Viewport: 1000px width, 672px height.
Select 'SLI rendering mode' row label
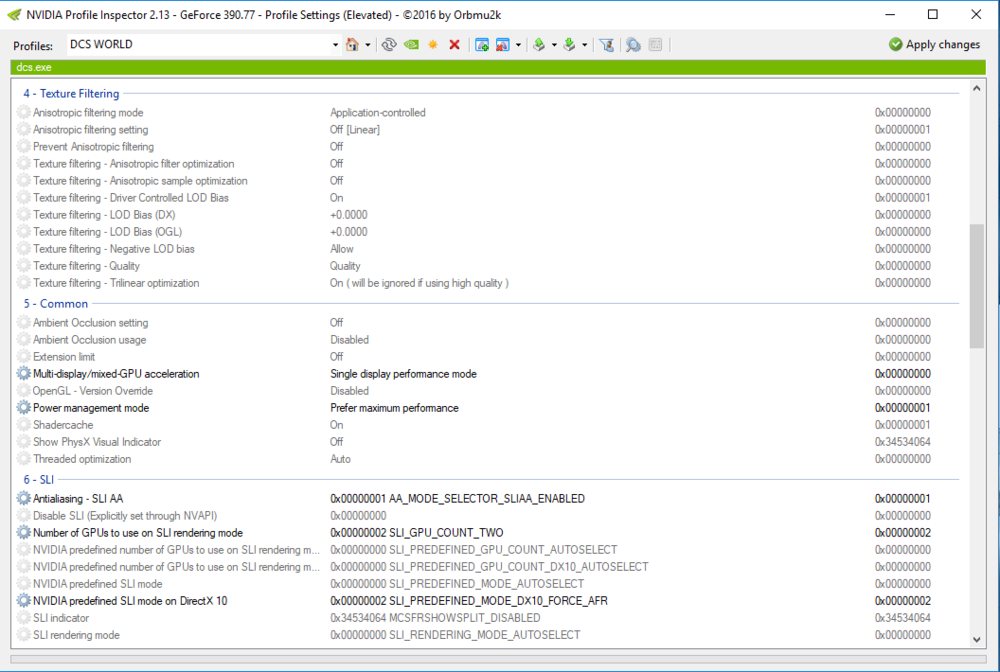[77, 635]
